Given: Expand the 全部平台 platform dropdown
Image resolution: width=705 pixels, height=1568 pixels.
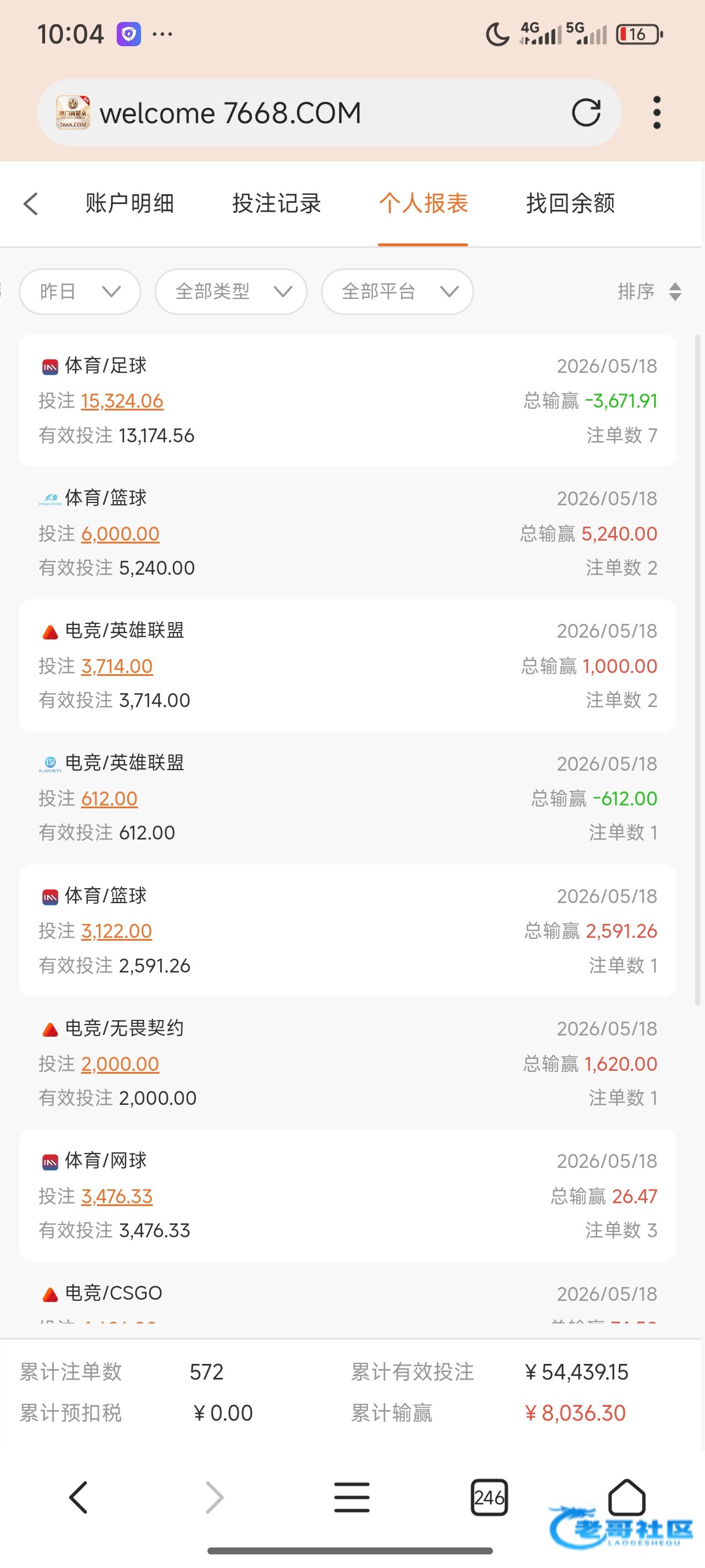Looking at the screenshot, I should pyautogui.click(x=397, y=291).
